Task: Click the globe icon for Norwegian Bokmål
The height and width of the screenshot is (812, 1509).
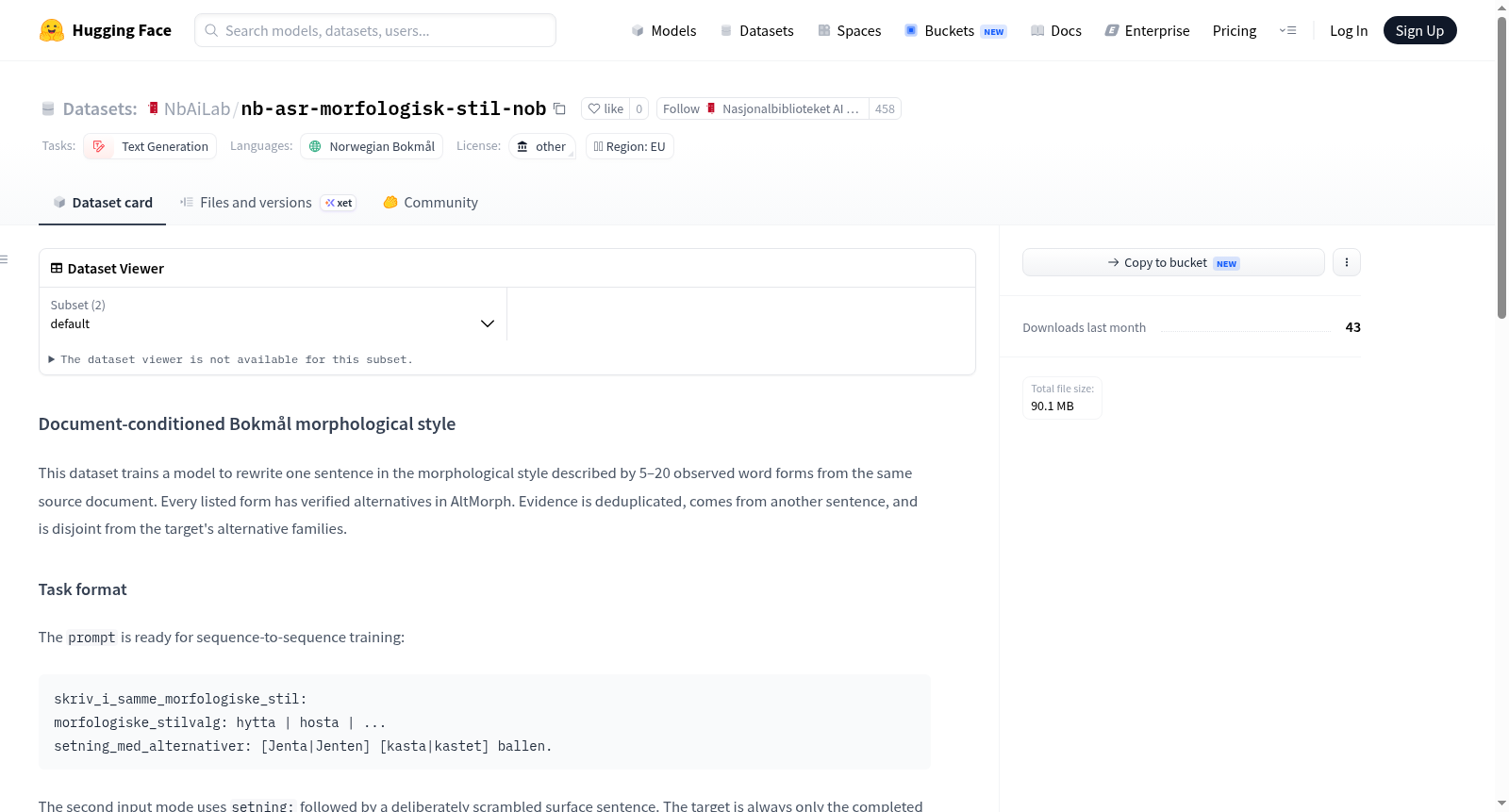Action: (315, 146)
